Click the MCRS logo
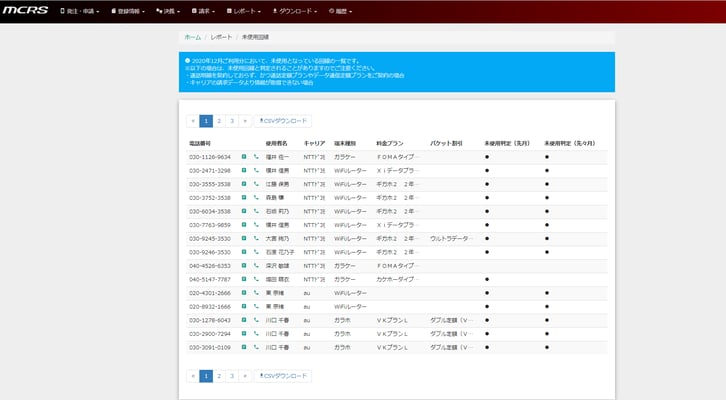The height and width of the screenshot is (400, 726). click(27, 11)
